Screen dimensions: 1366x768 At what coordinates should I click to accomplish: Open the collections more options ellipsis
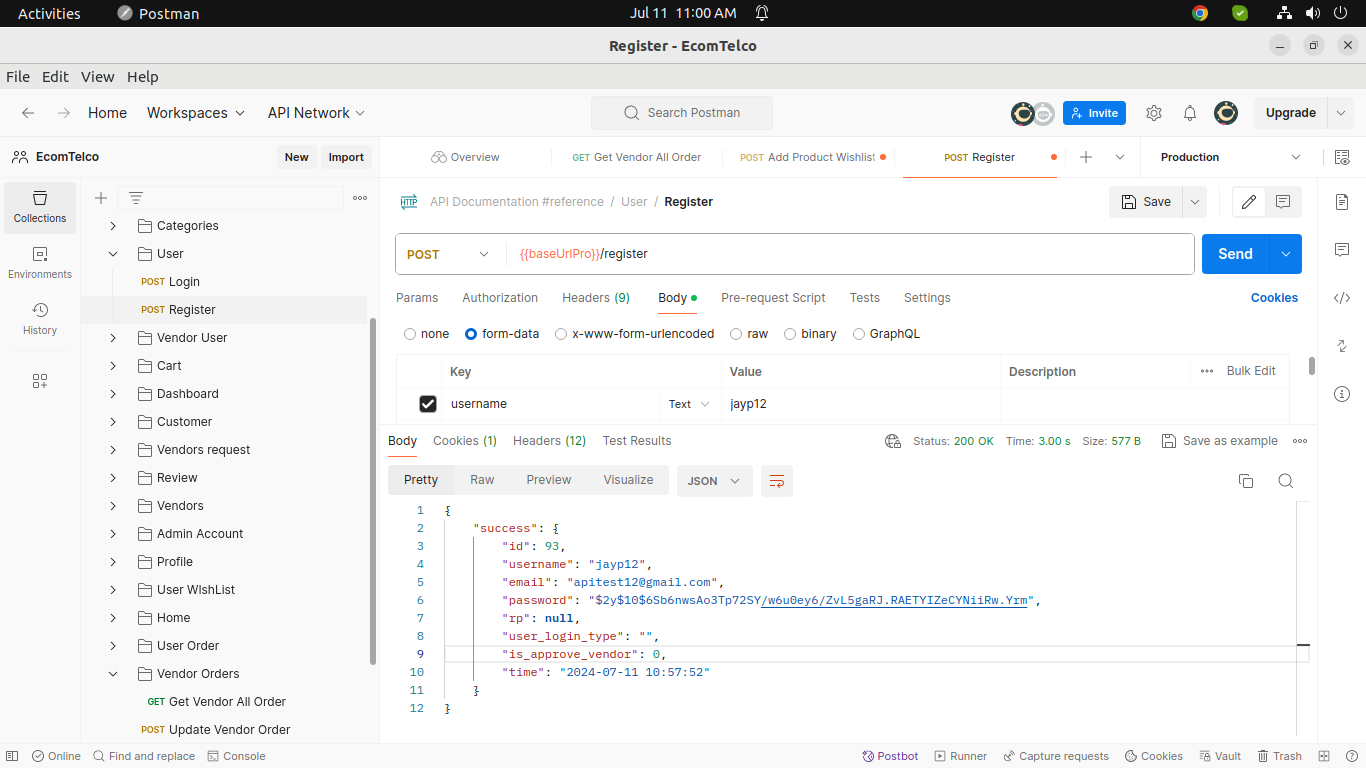tap(360, 198)
